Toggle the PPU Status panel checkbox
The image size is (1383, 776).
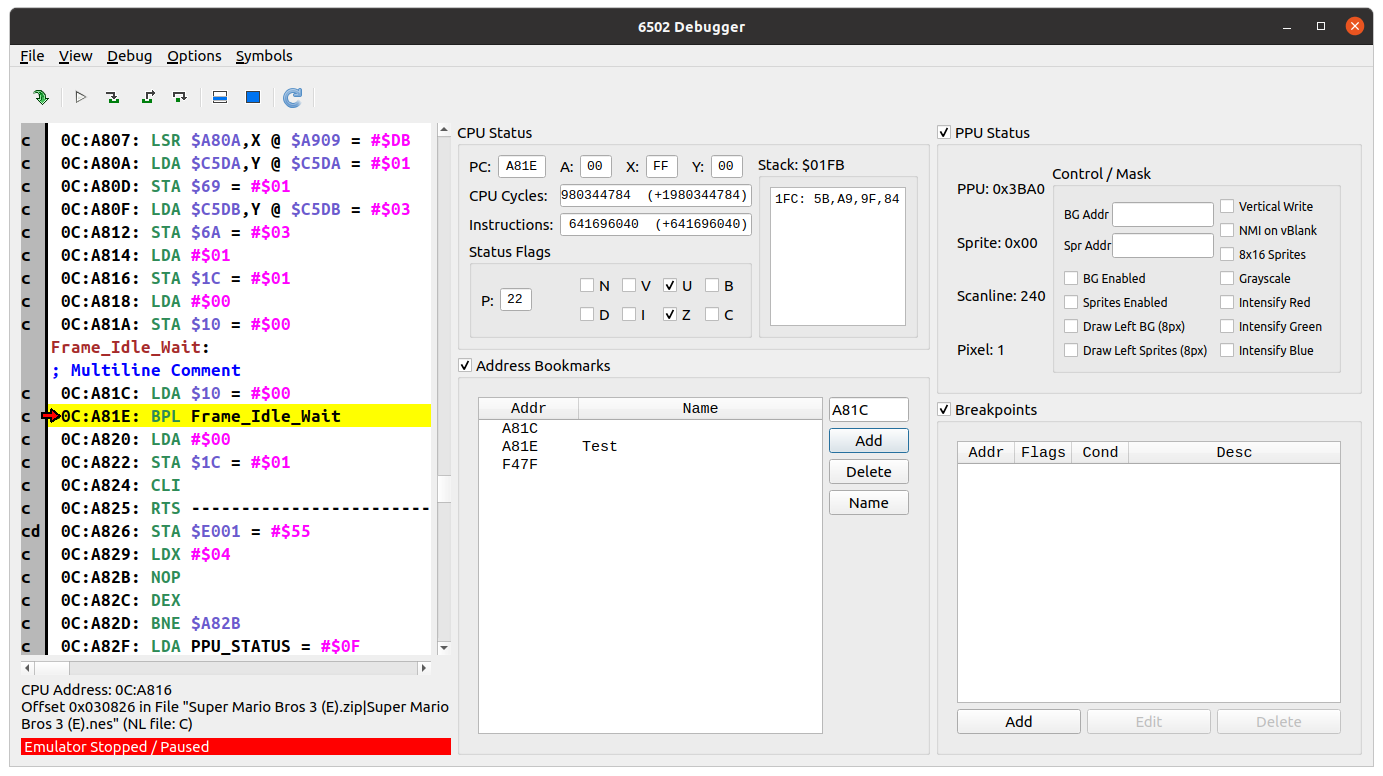[944, 132]
